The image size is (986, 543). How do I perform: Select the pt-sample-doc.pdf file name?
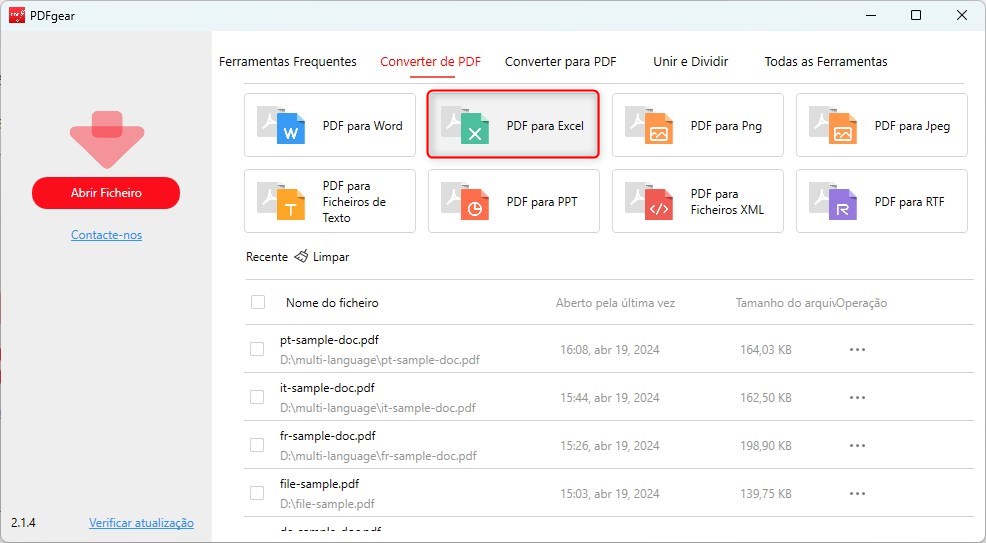330,340
